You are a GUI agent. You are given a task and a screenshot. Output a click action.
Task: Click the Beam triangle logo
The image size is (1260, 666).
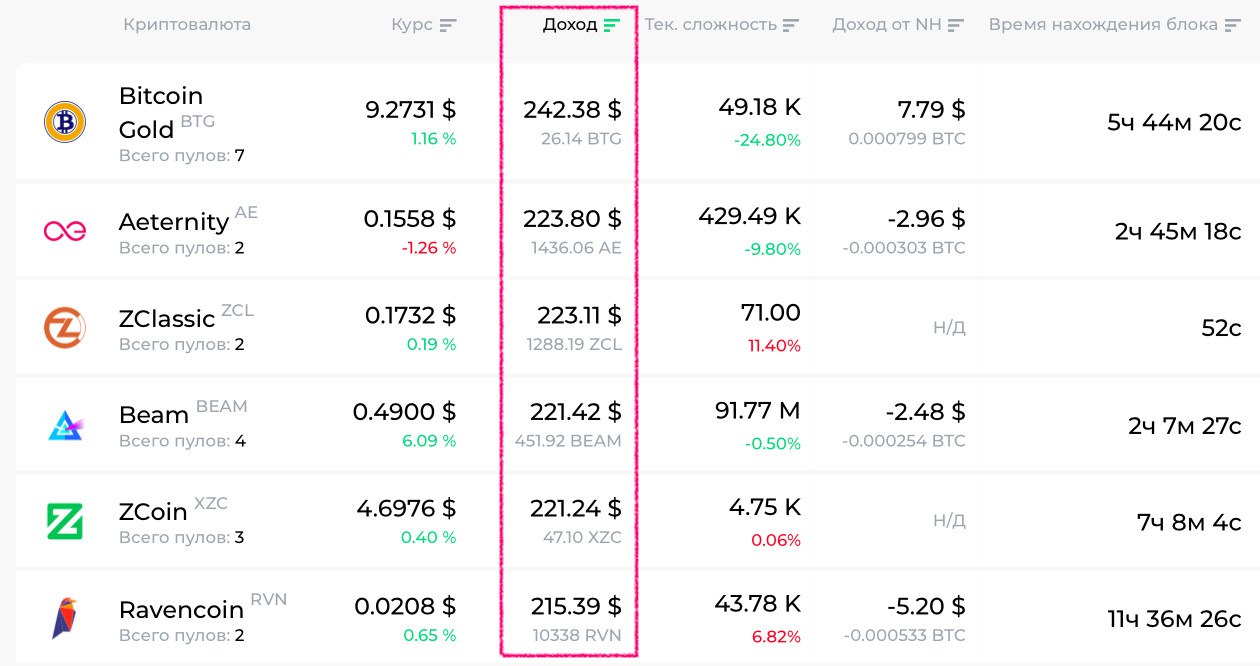click(65, 425)
